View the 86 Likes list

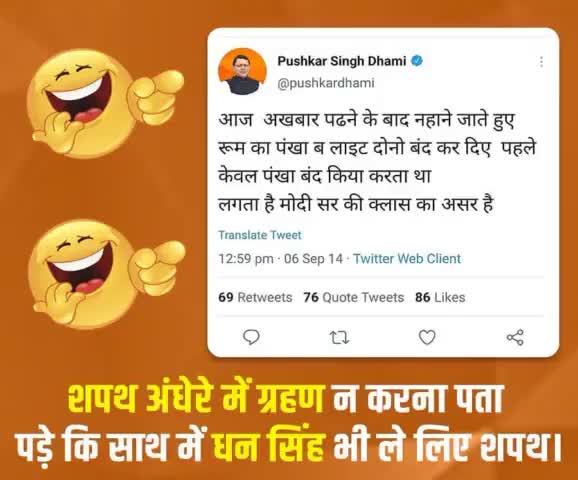[x=440, y=297]
